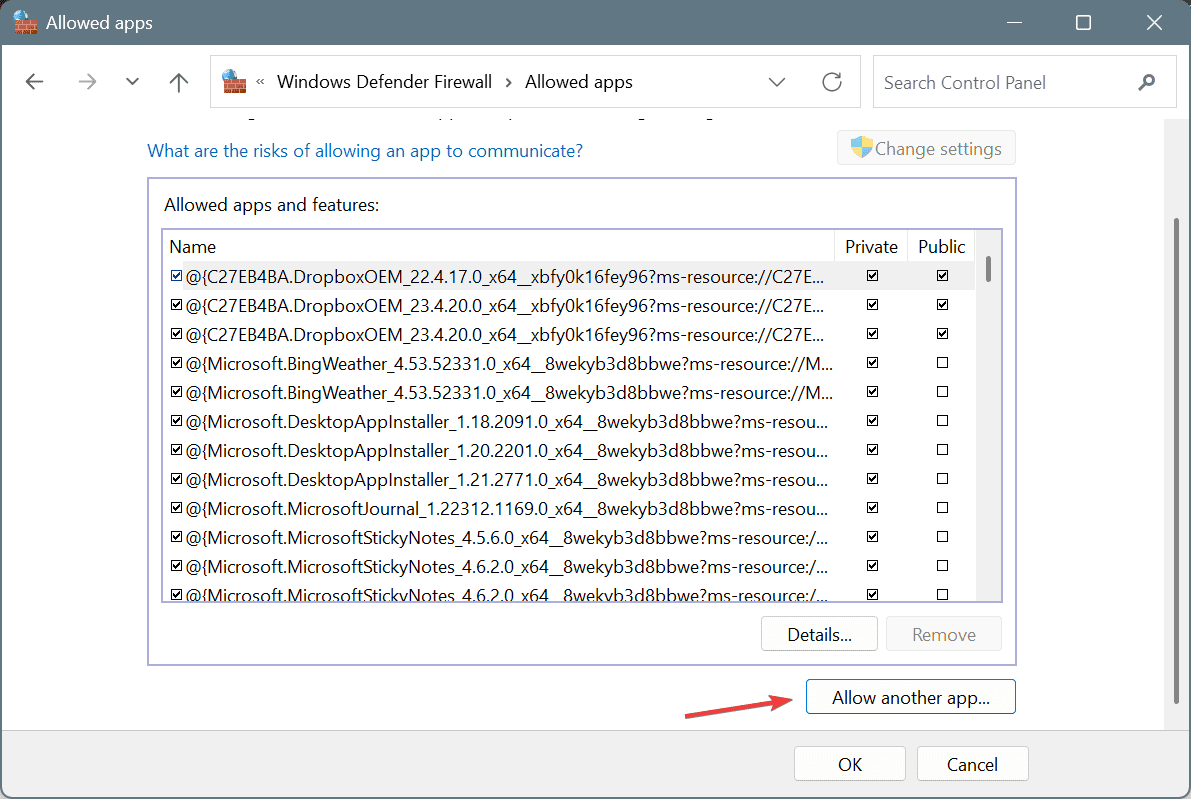Viewport: 1191px width, 799px height.
Task: Toggle Private for MicrosoftStickyNotes_4.5.6.0
Action: coord(872,537)
